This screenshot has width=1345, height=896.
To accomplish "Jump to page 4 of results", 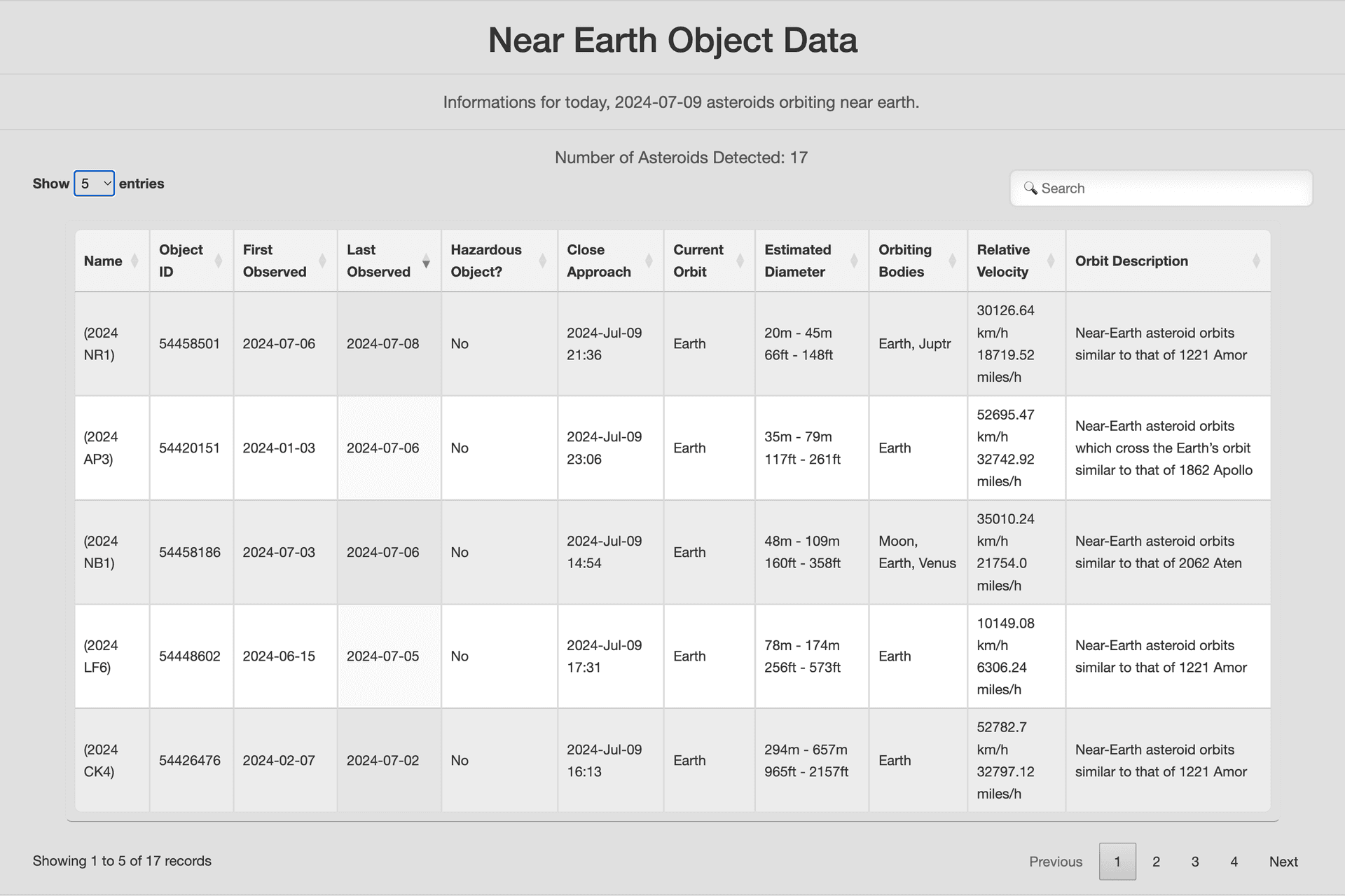I will (x=1234, y=862).
